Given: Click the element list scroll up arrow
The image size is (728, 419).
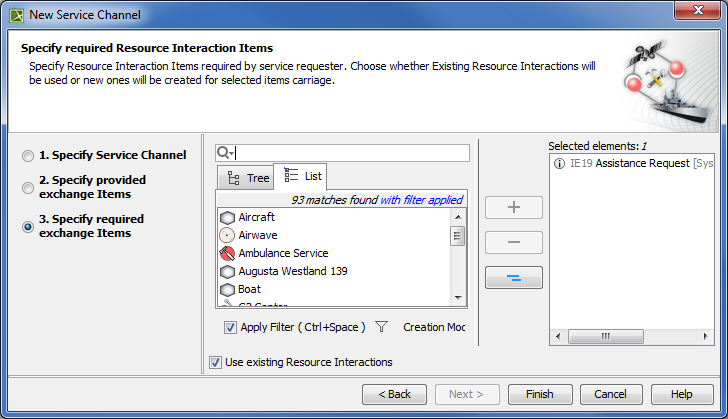Looking at the screenshot, I should pyautogui.click(x=458, y=217).
